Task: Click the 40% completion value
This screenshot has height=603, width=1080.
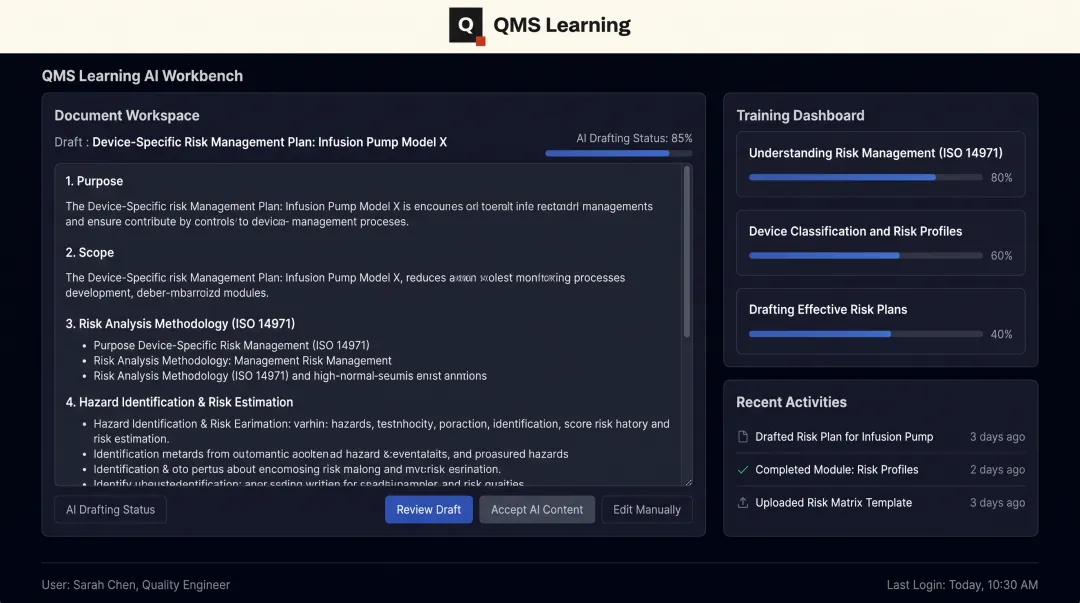Action: [x=1001, y=334]
